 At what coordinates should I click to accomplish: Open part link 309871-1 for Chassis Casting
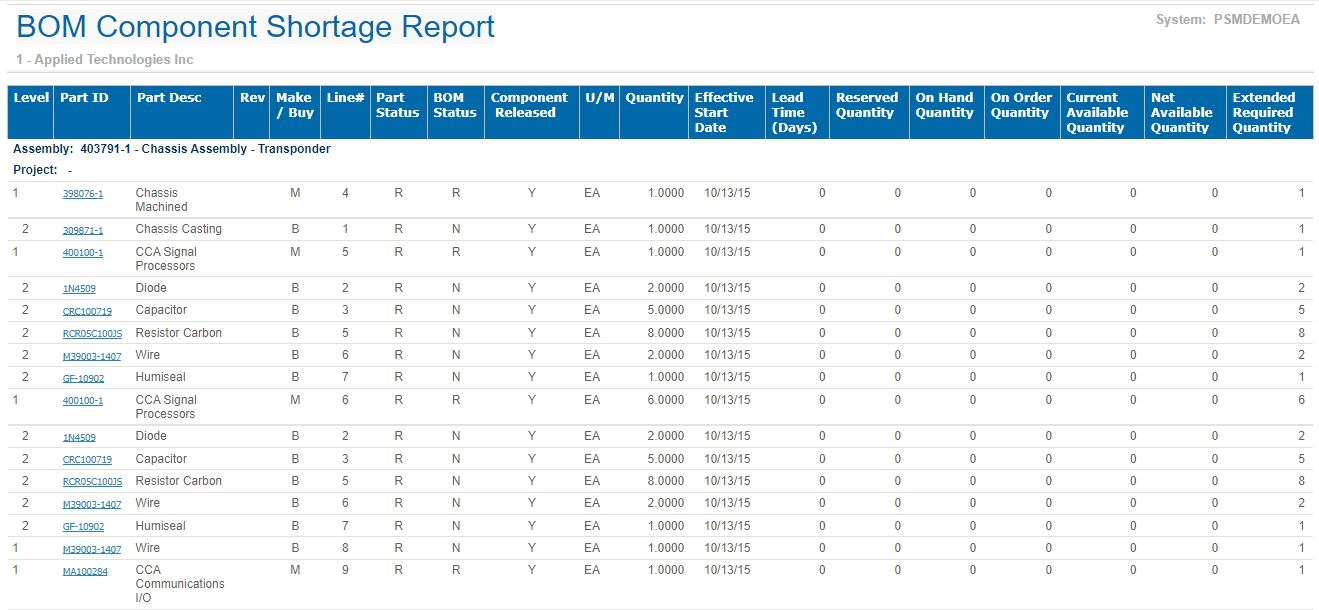click(x=83, y=230)
